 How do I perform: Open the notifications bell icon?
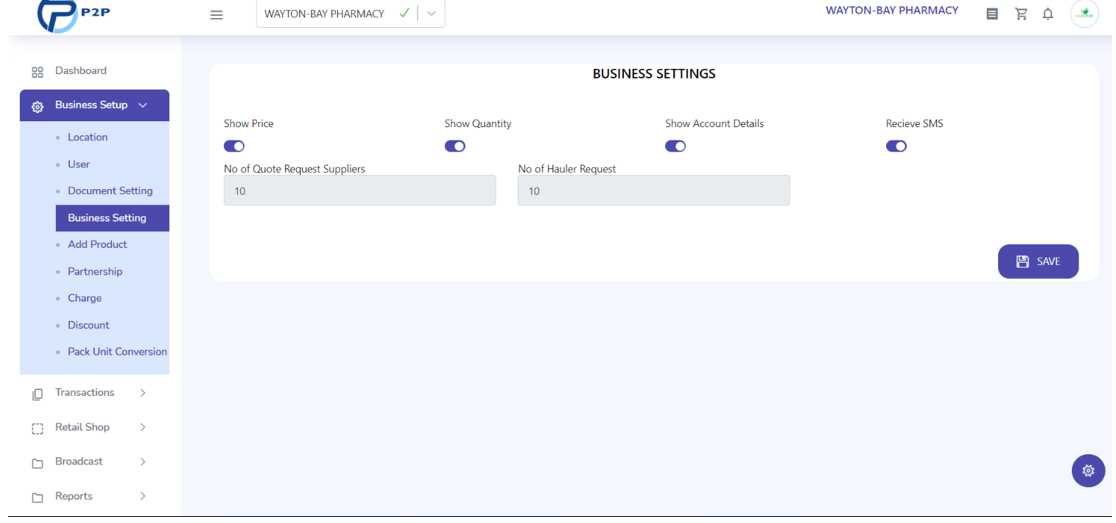[x=1048, y=14]
